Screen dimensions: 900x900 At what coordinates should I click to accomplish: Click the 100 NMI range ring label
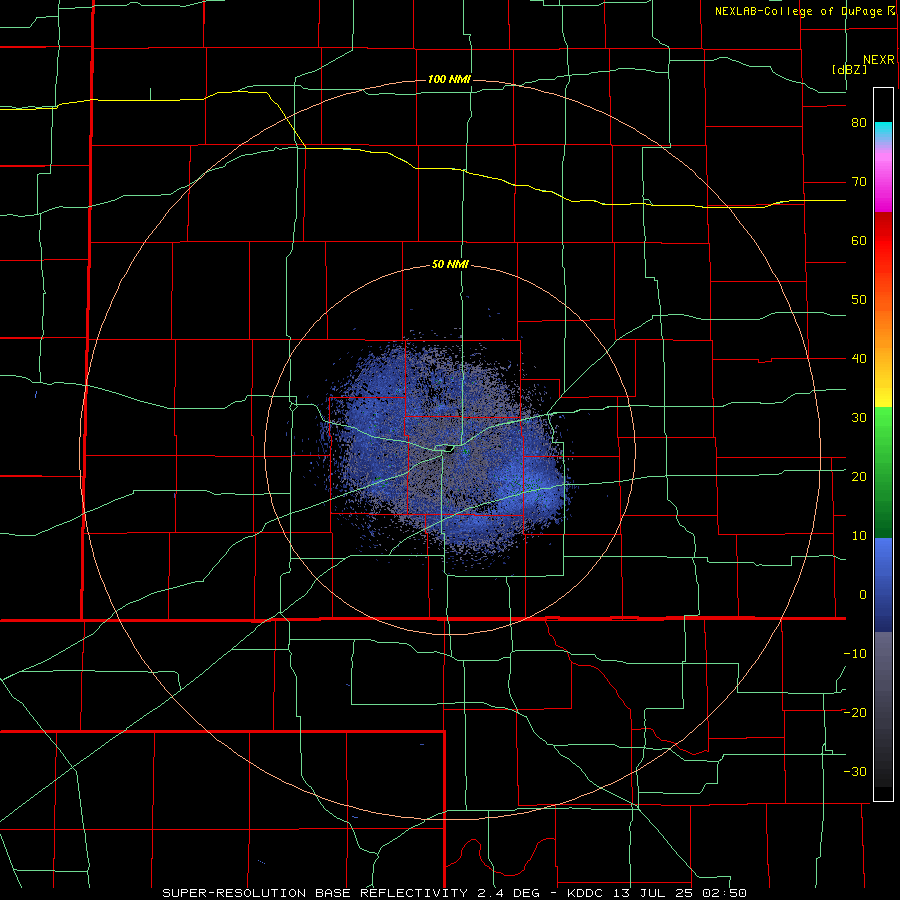tap(449, 79)
